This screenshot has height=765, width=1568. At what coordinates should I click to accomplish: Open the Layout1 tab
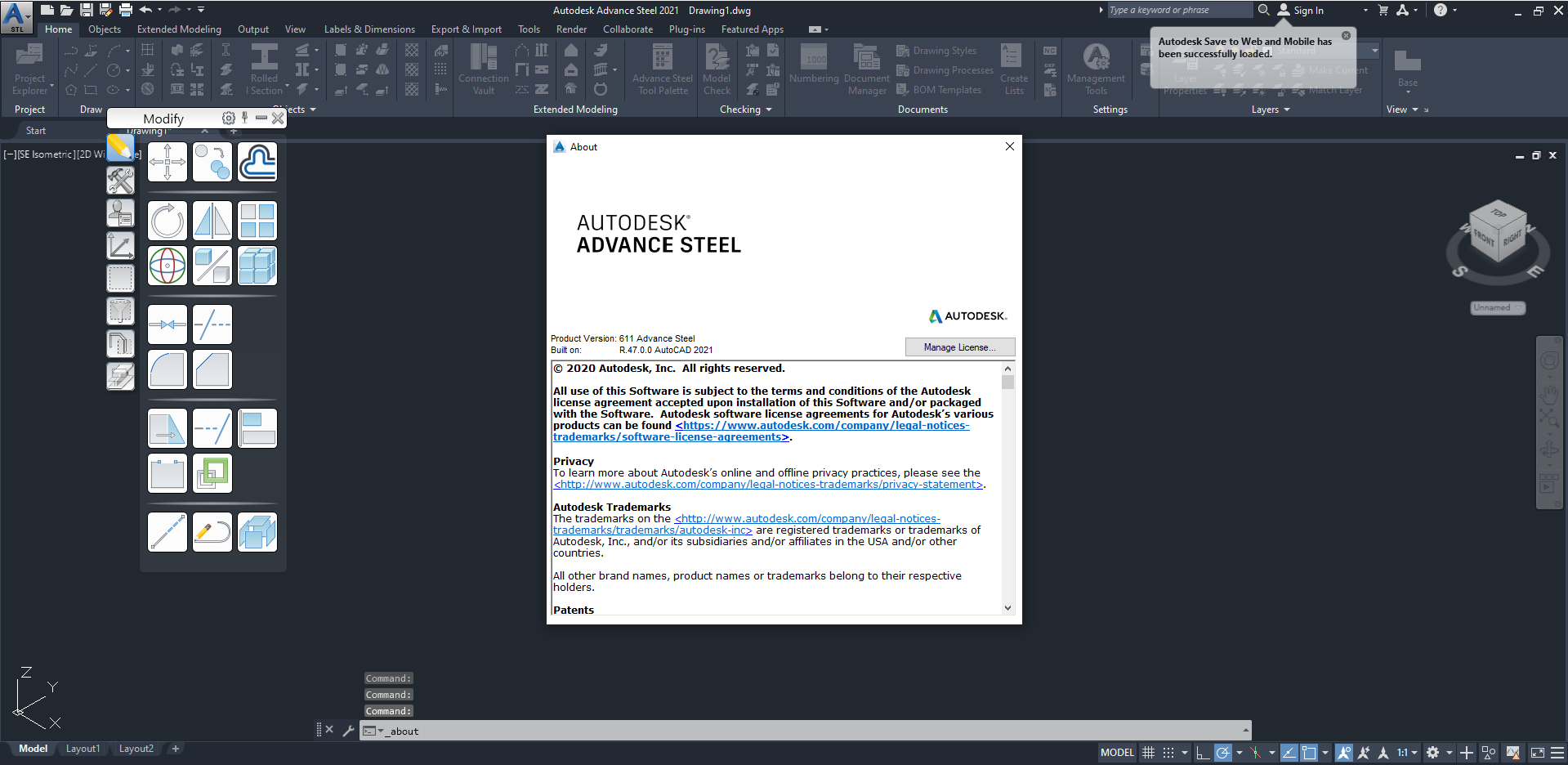83,749
